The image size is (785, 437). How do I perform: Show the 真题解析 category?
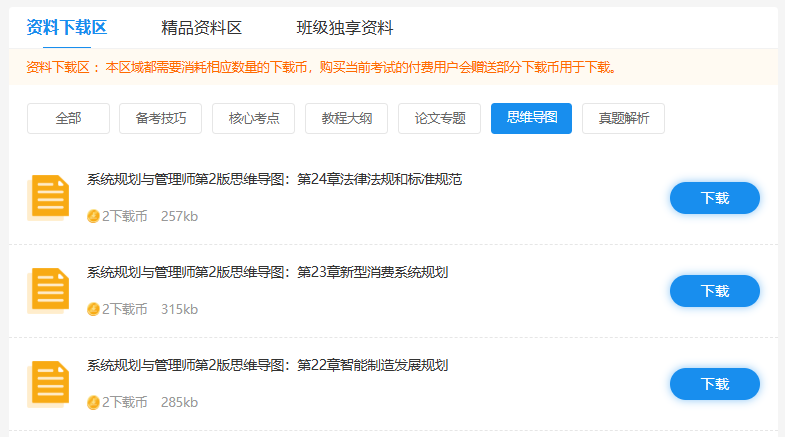click(x=623, y=118)
